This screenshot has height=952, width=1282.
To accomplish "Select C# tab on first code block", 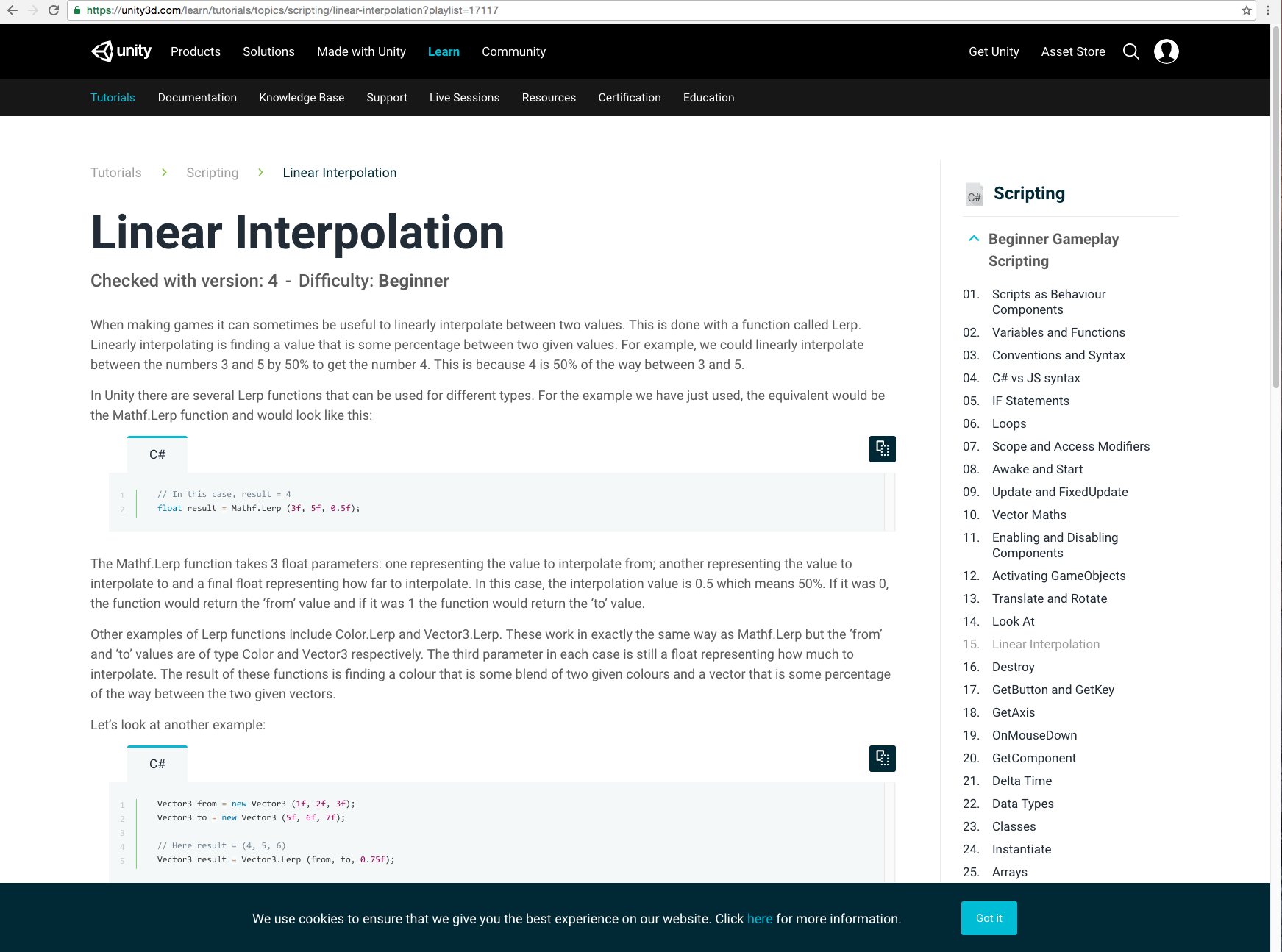I will point(157,454).
